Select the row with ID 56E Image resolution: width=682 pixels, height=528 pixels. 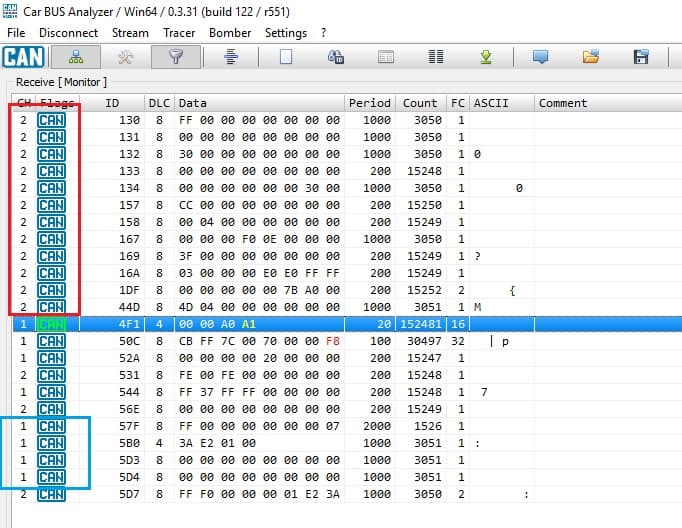click(347, 409)
